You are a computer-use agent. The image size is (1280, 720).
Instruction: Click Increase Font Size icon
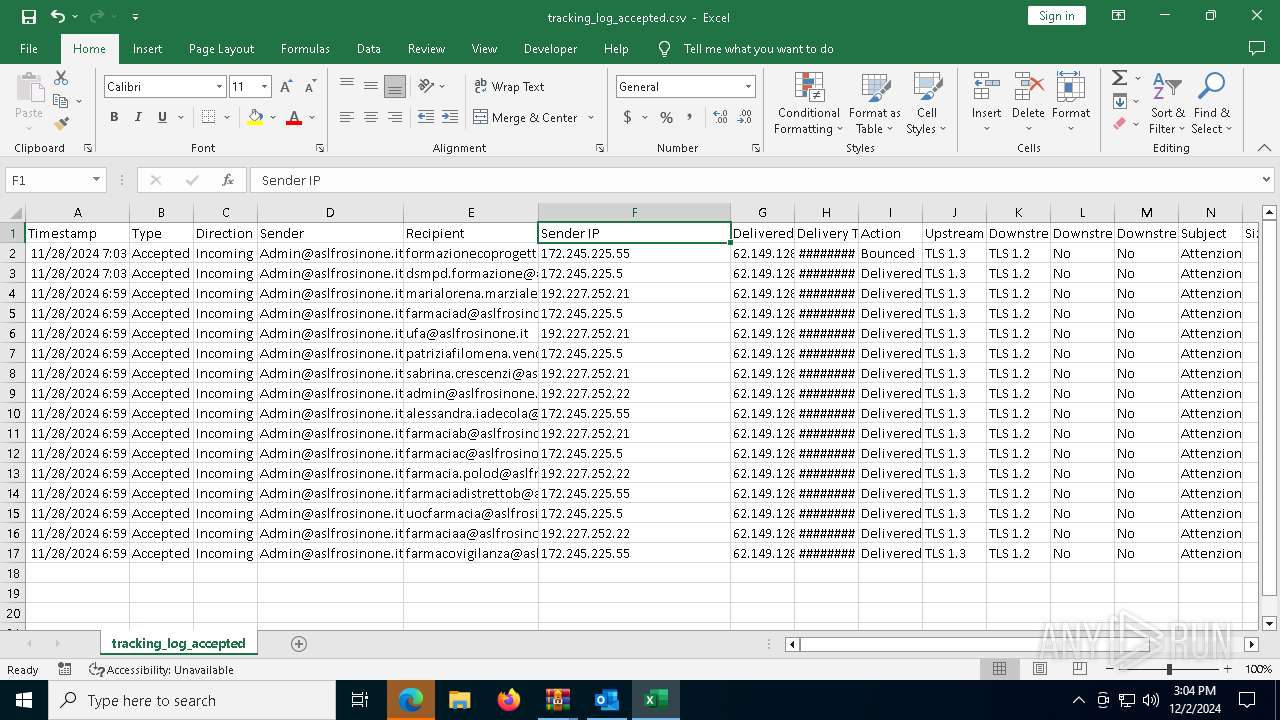pyautogui.click(x=287, y=87)
